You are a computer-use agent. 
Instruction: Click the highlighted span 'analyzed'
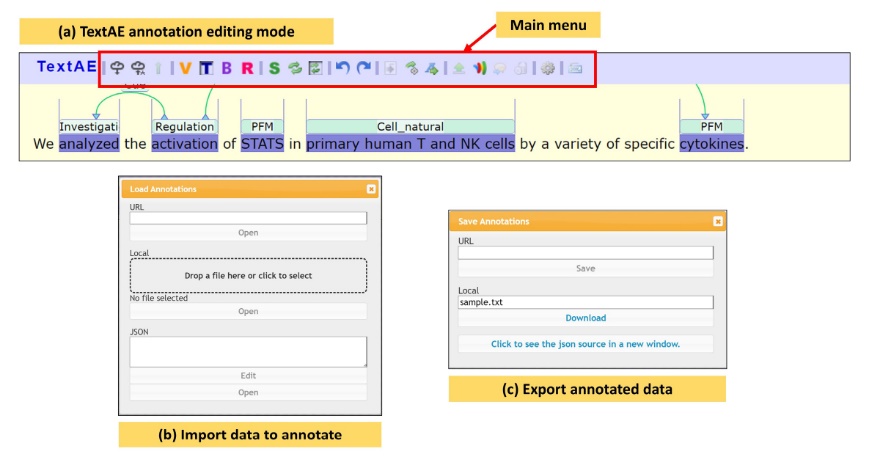click(89, 144)
